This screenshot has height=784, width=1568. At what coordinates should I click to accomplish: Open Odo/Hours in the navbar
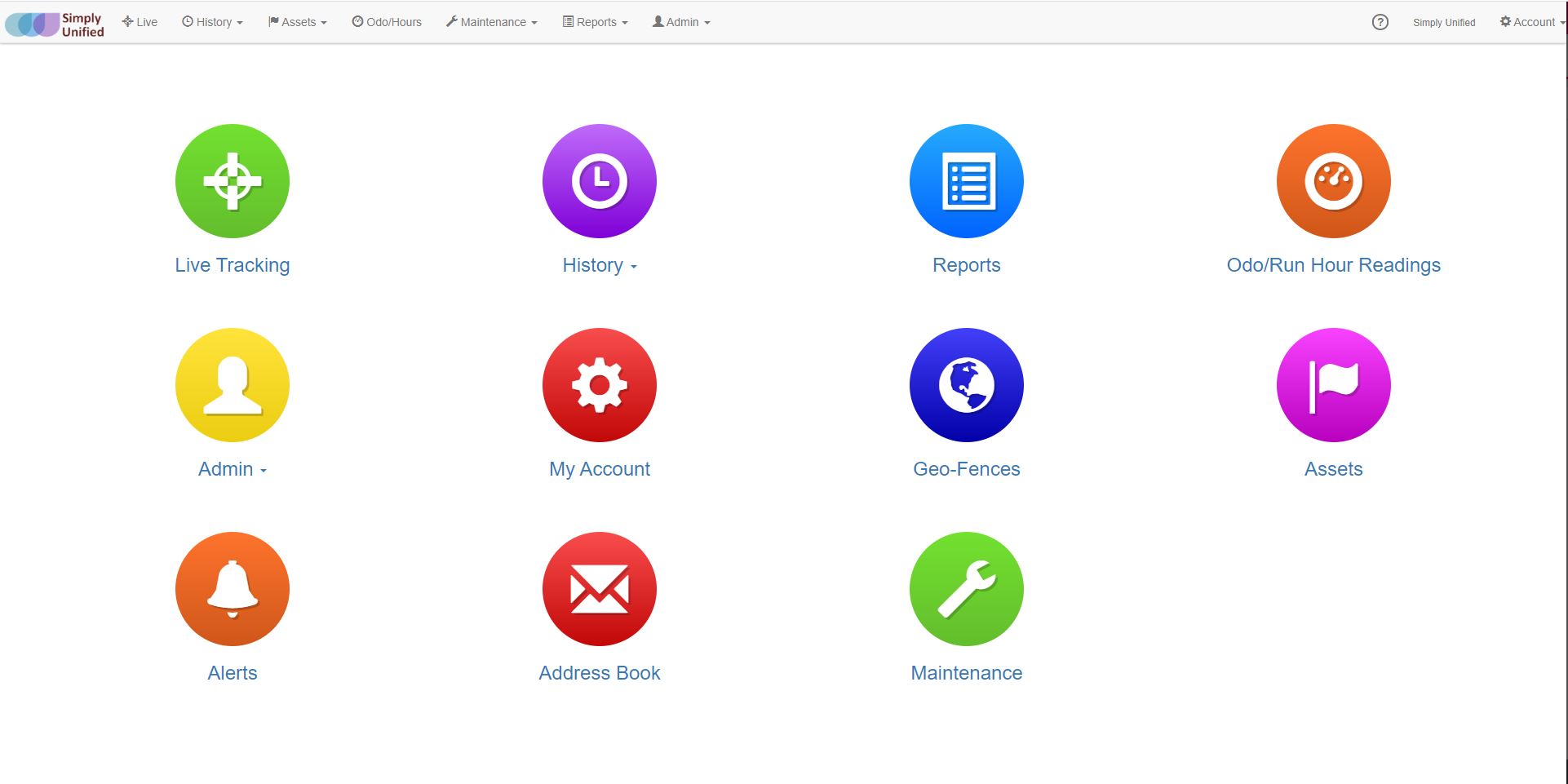coord(387,22)
